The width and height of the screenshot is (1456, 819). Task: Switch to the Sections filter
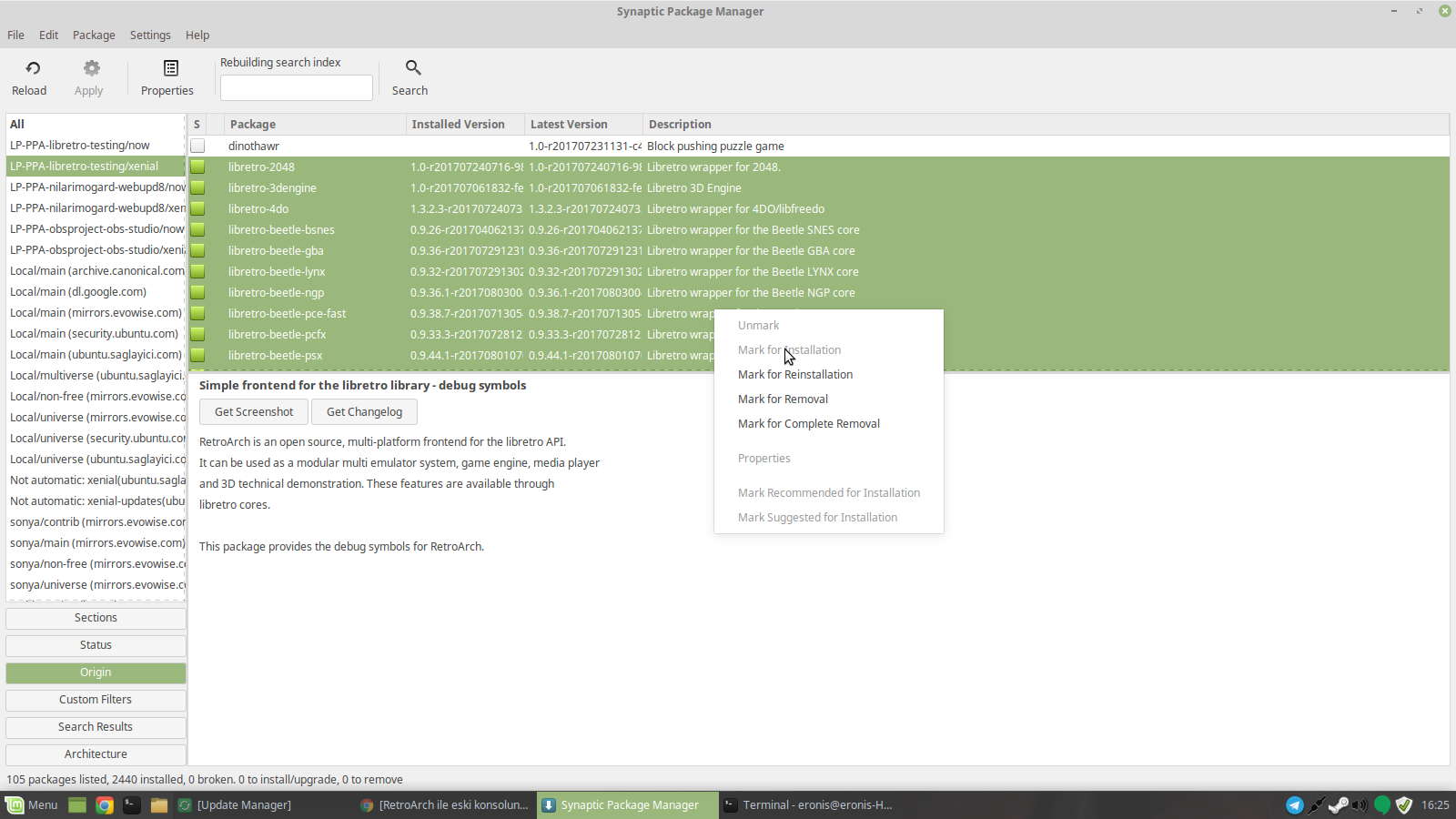click(96, 618)
